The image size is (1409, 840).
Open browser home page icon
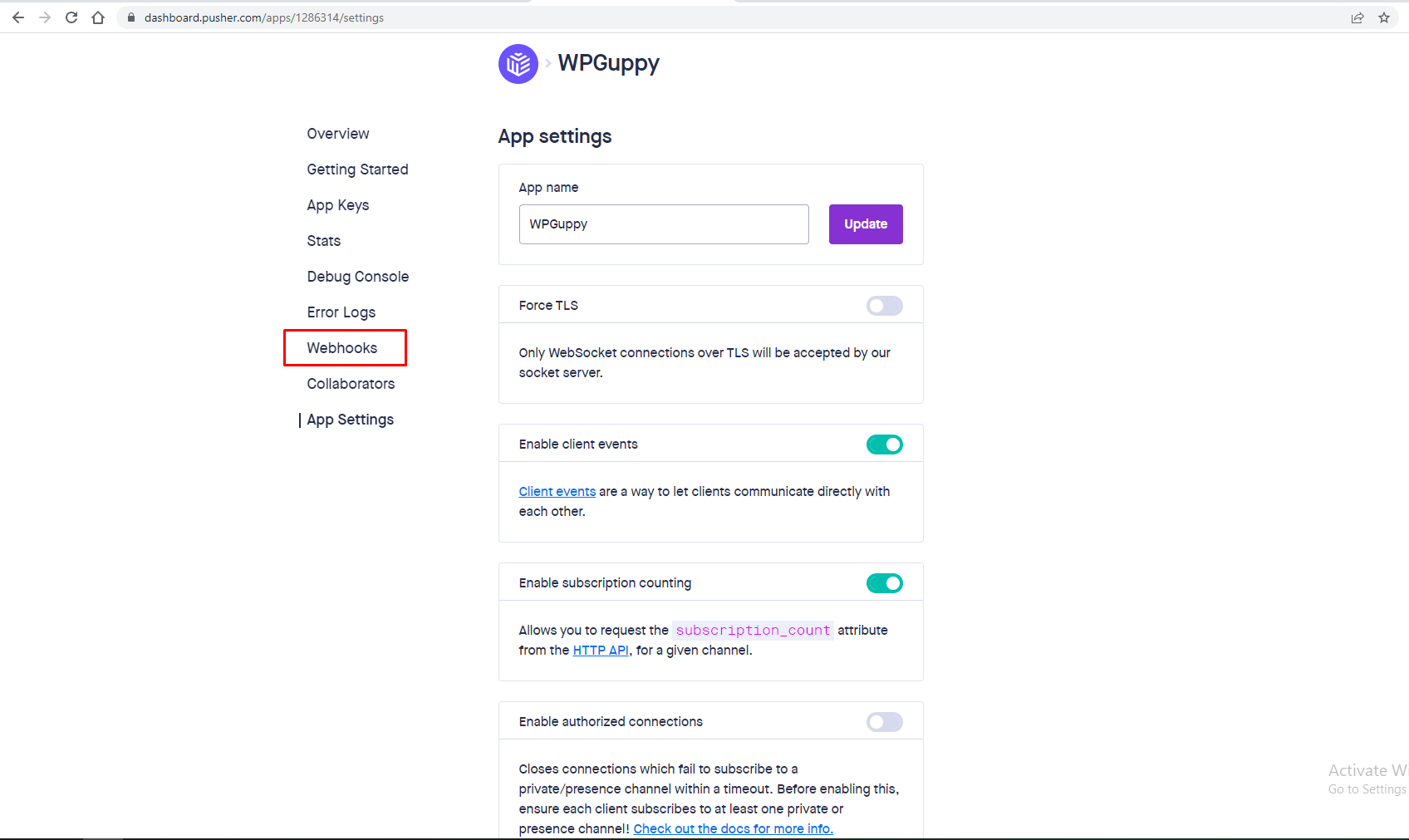click(98, 17)
